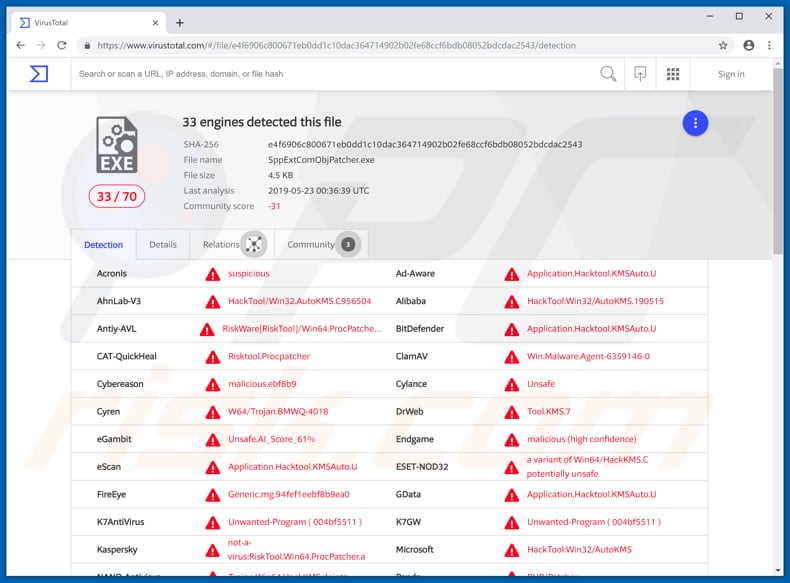This screenshot has height=583, width=790.
Task: Click the Relations graph icon
Action: coord(253,244)
